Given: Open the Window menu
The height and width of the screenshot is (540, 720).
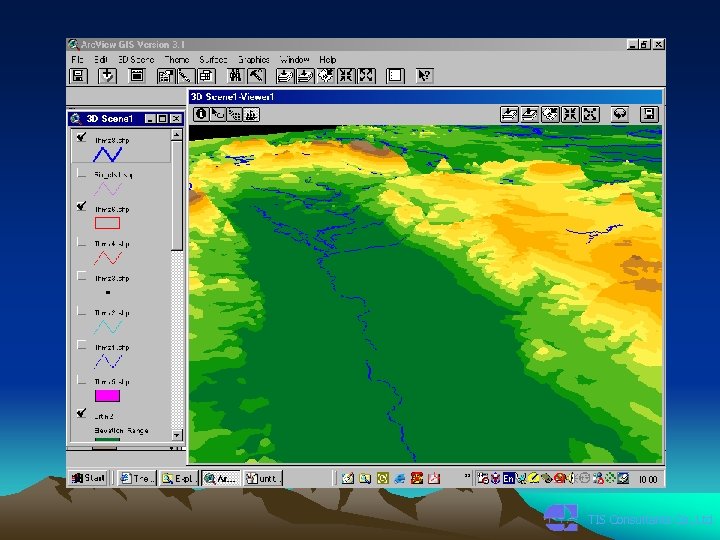Looking at the screenshot, I should 294,60.
